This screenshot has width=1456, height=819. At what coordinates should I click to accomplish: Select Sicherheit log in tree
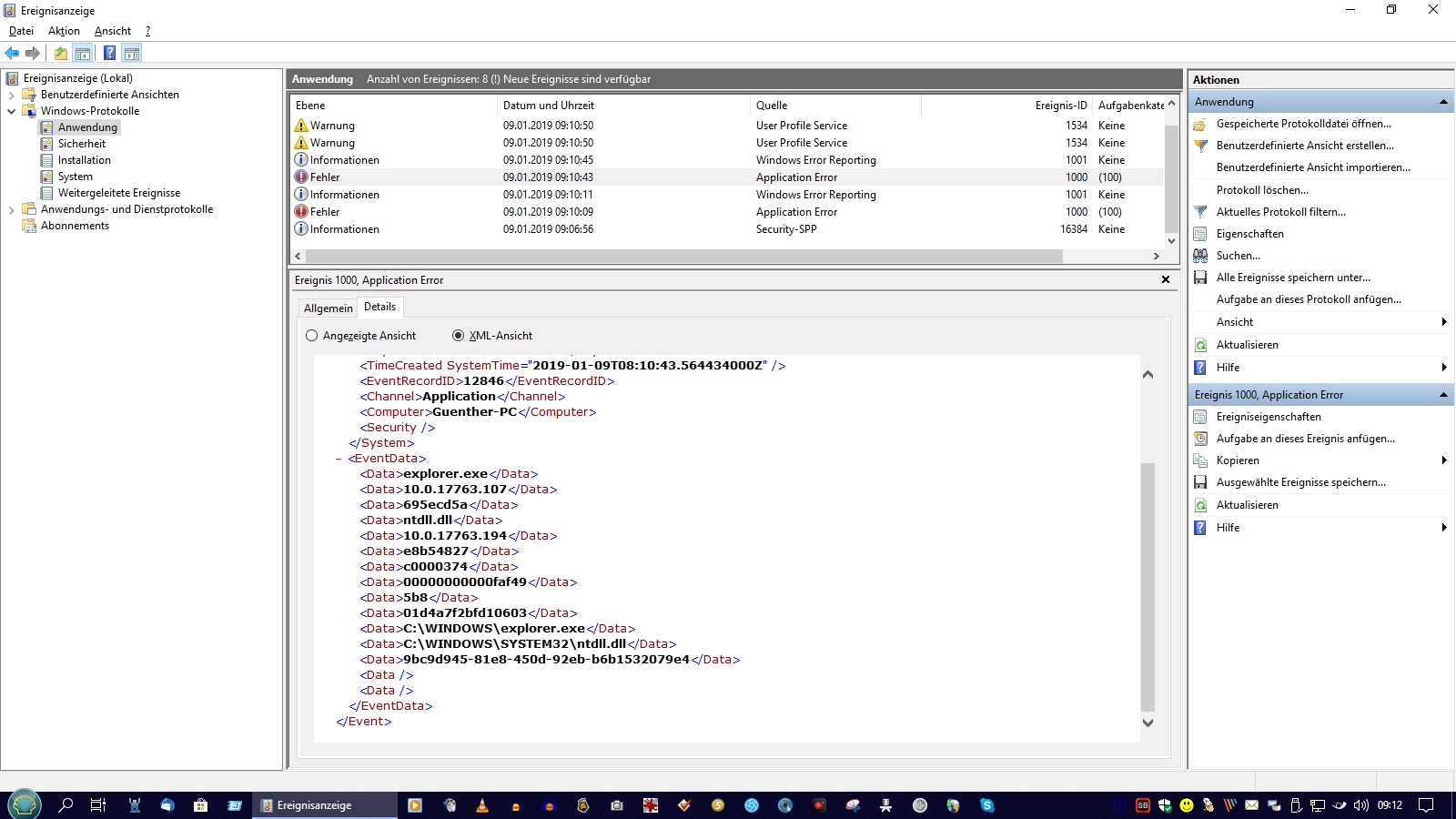click(81, 144)
